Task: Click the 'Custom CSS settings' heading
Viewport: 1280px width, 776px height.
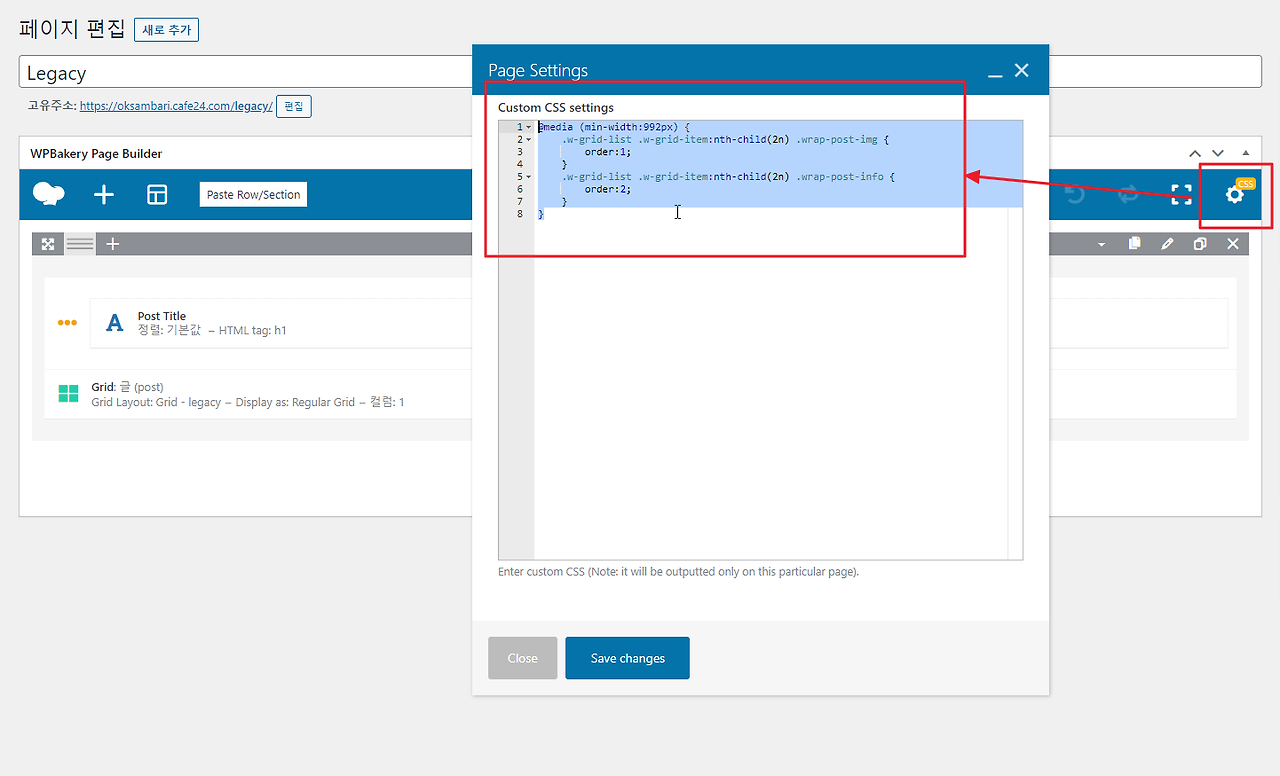Action: coord(556,107)
